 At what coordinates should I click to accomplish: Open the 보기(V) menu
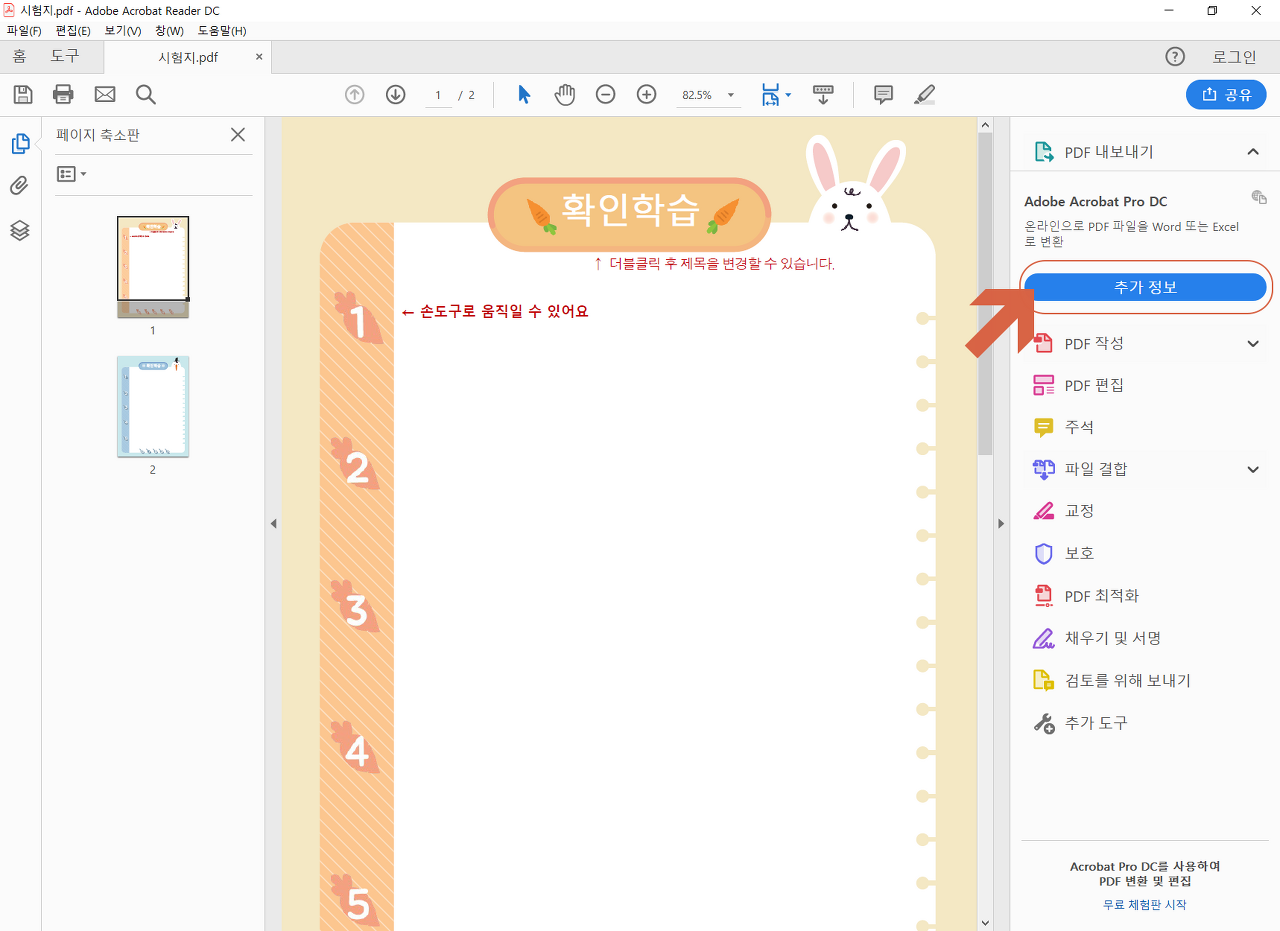pyautogui.click(x=123, y=31)
